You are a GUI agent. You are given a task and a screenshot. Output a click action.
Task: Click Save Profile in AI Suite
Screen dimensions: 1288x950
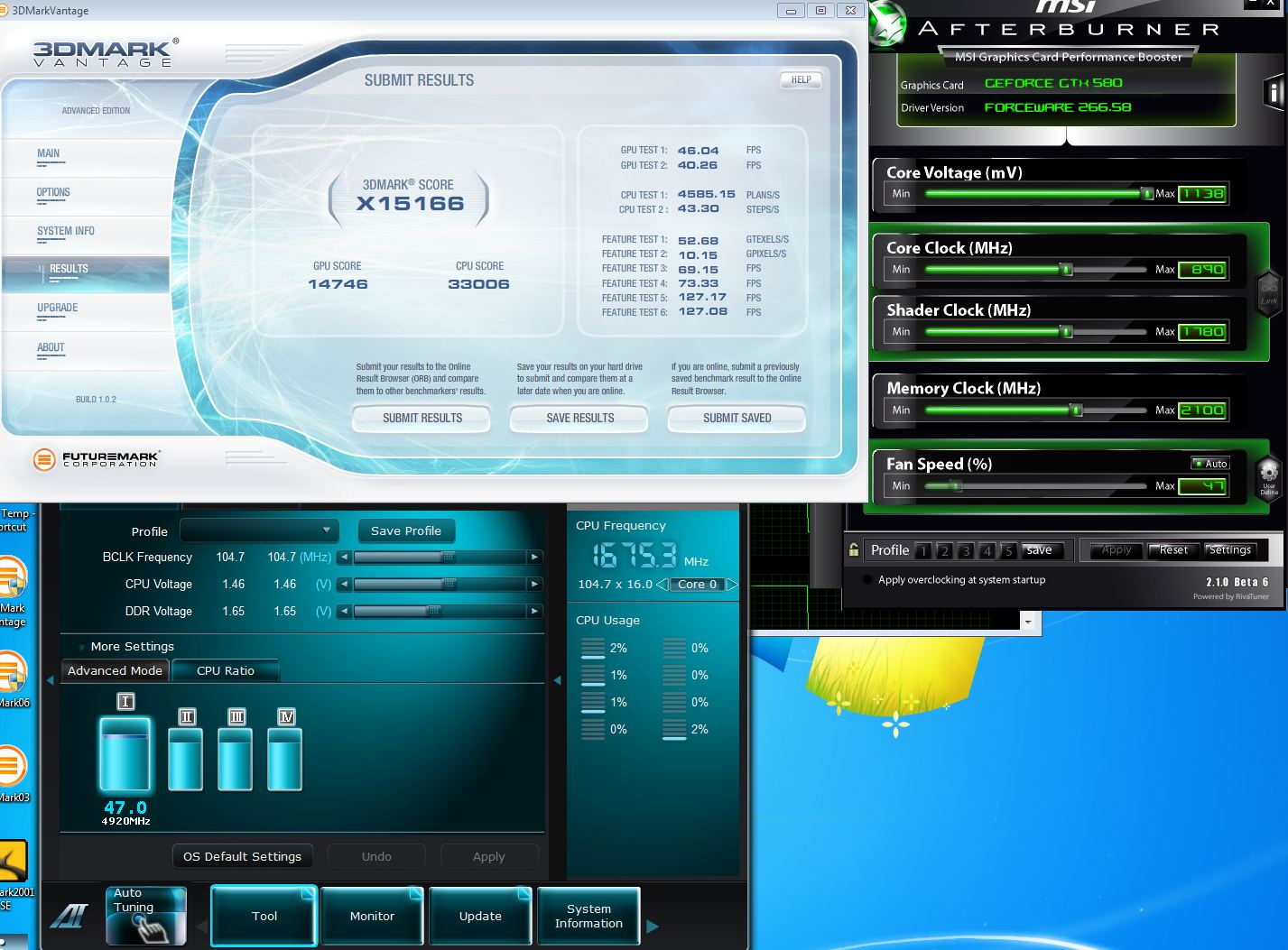406,530
